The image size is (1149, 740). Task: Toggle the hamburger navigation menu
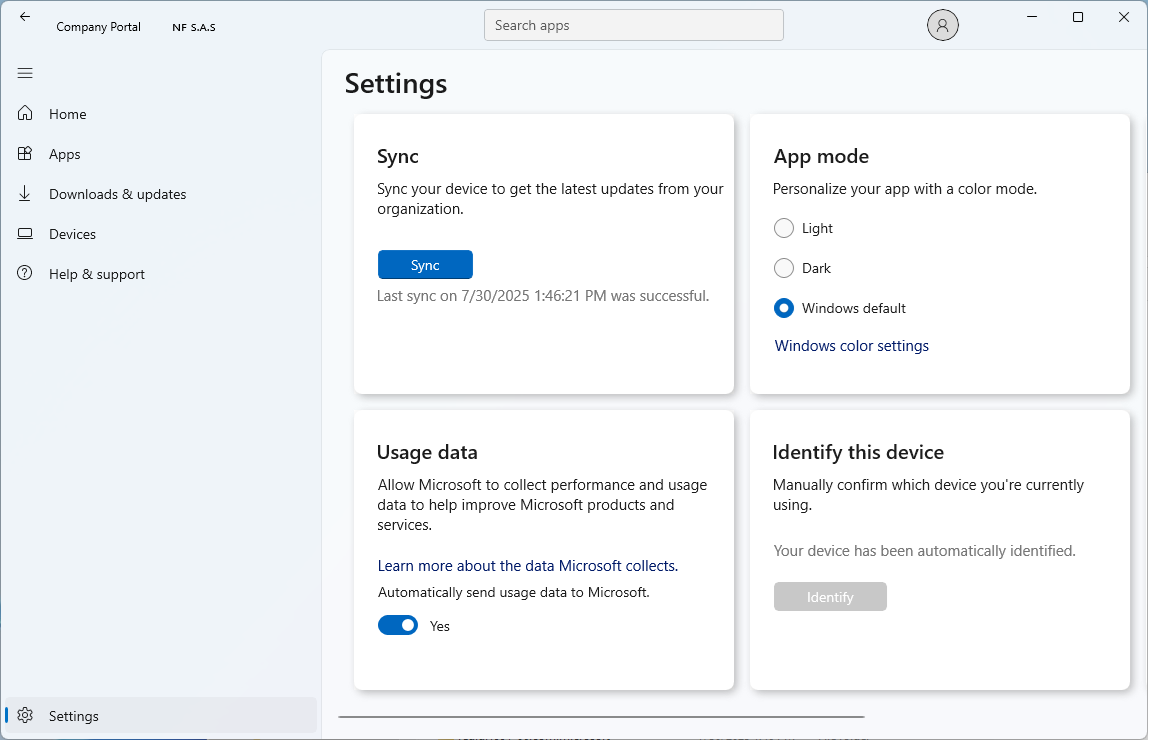(25, 73)
